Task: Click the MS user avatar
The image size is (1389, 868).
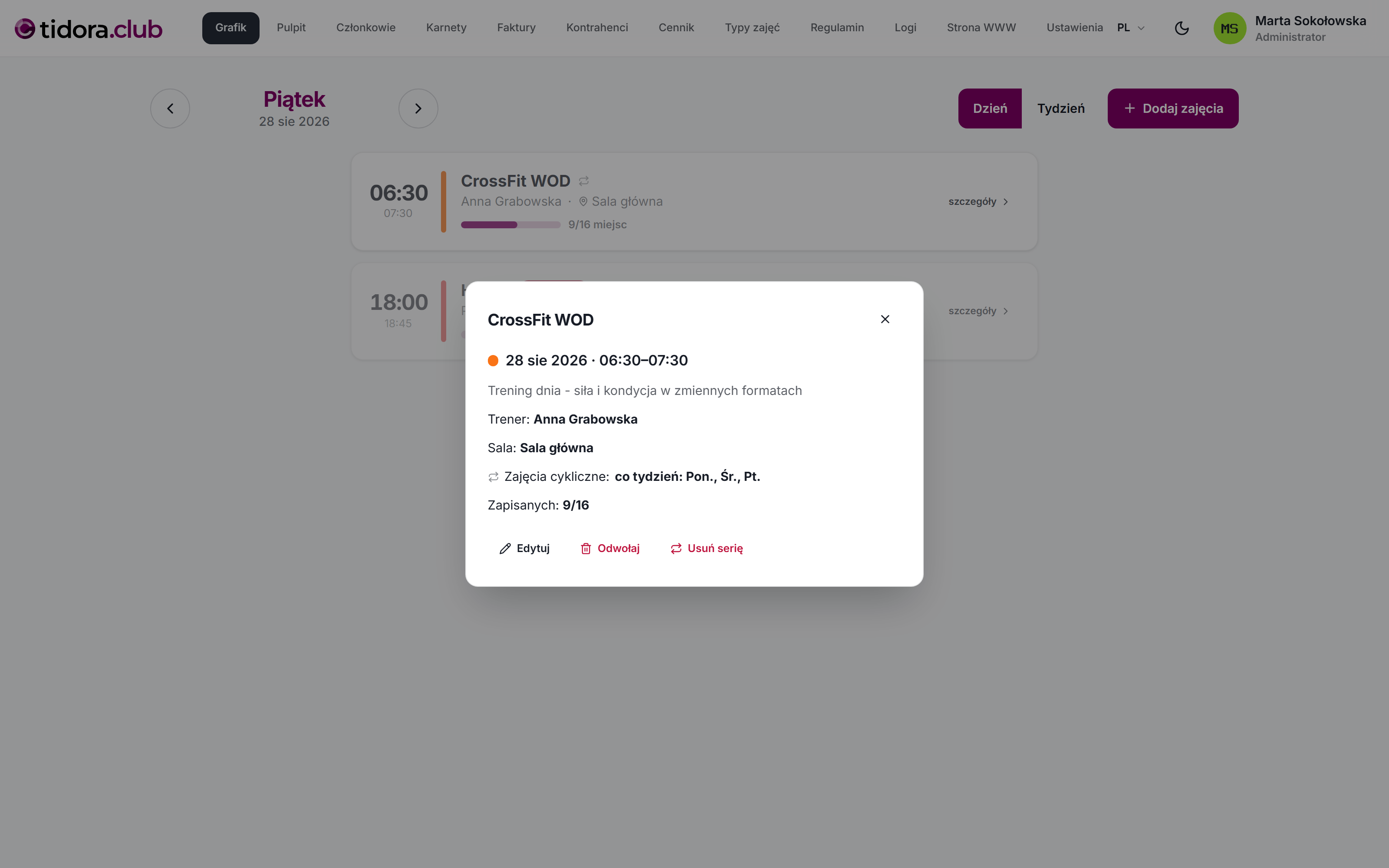Action: tap(1229, 28)
